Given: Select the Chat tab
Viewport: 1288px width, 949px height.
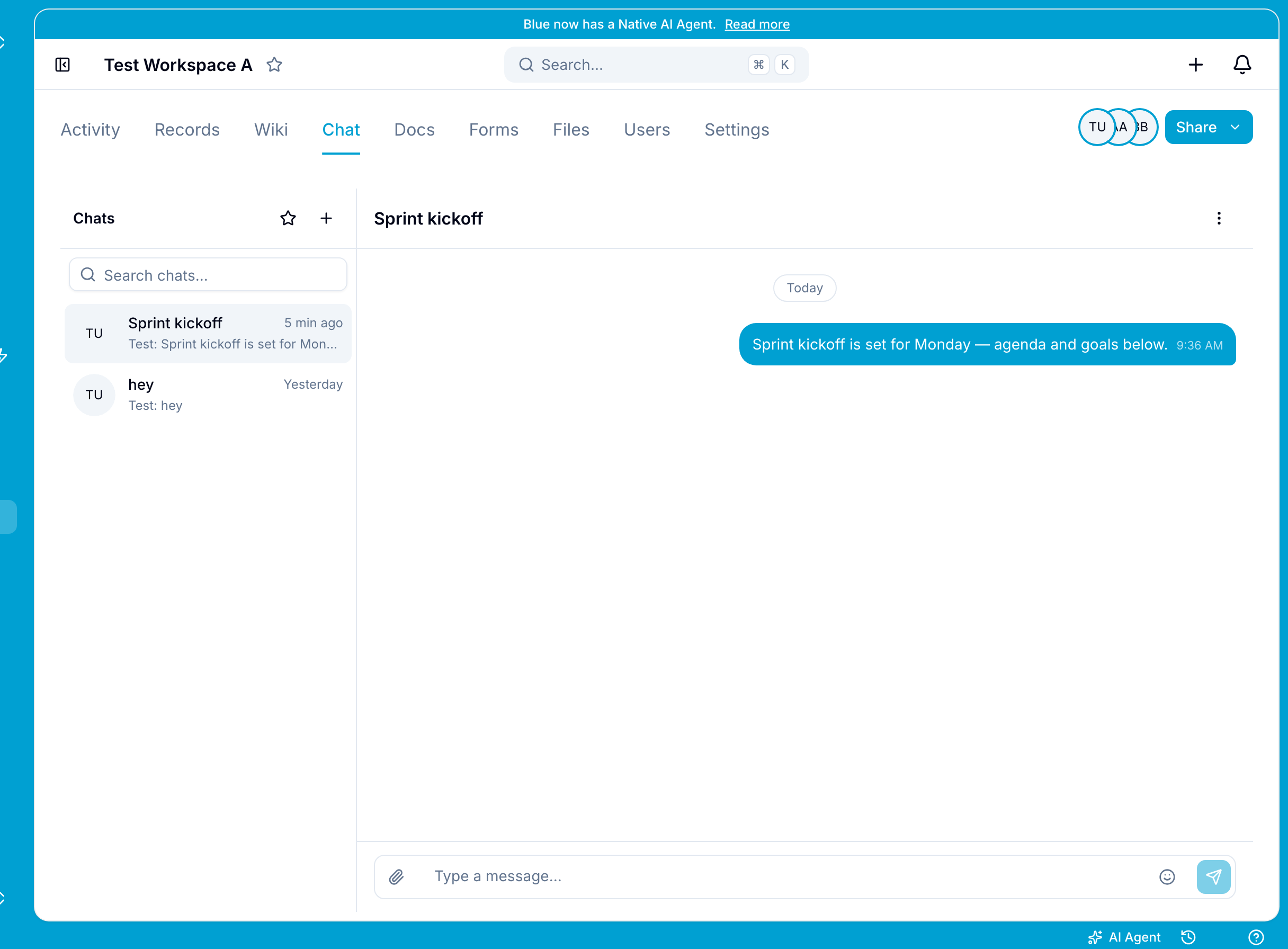Looking at the screenshot, I should pos(341,130).
